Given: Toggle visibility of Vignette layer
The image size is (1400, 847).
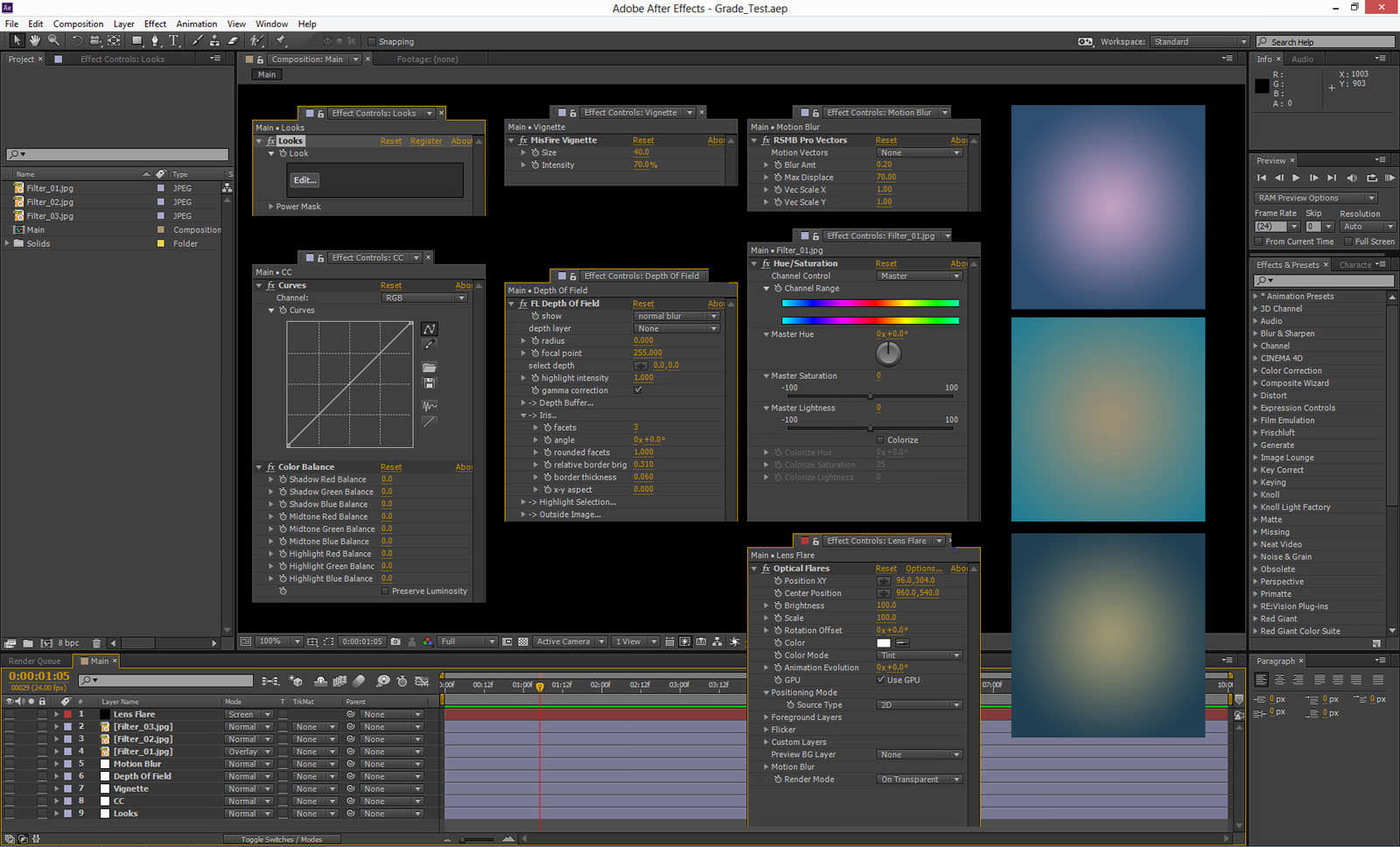Looking at the screenshot, I should click(x=10, y=788).
